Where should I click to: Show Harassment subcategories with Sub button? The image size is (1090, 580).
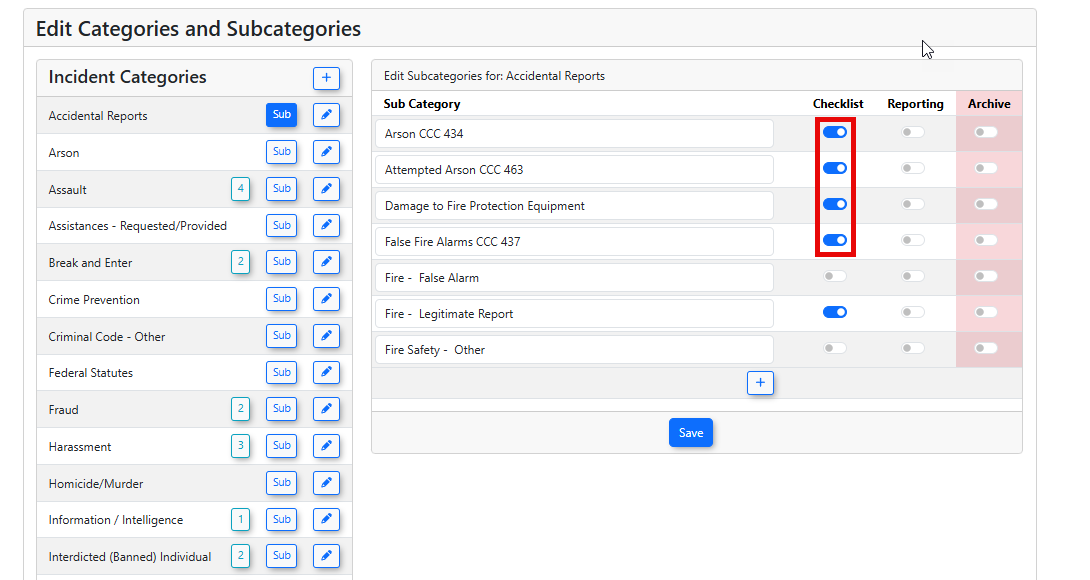(x=282, y=446)
